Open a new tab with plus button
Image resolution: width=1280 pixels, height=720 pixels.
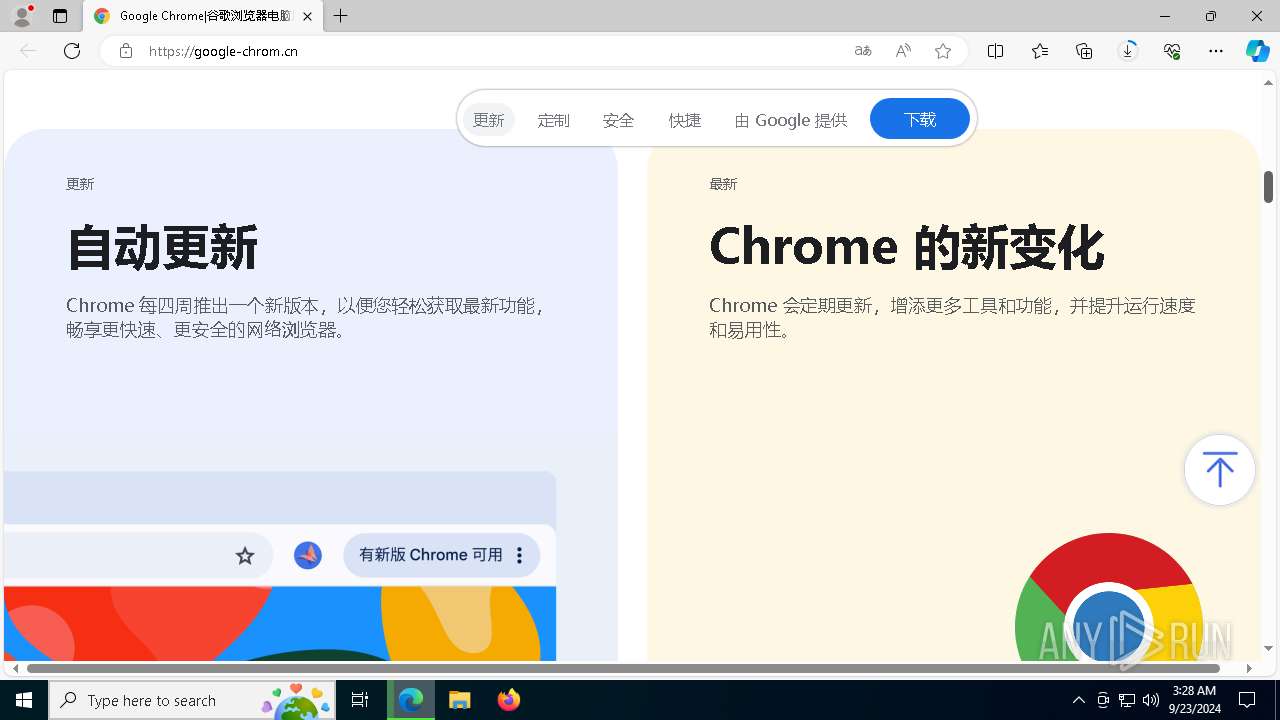(341, 16)
